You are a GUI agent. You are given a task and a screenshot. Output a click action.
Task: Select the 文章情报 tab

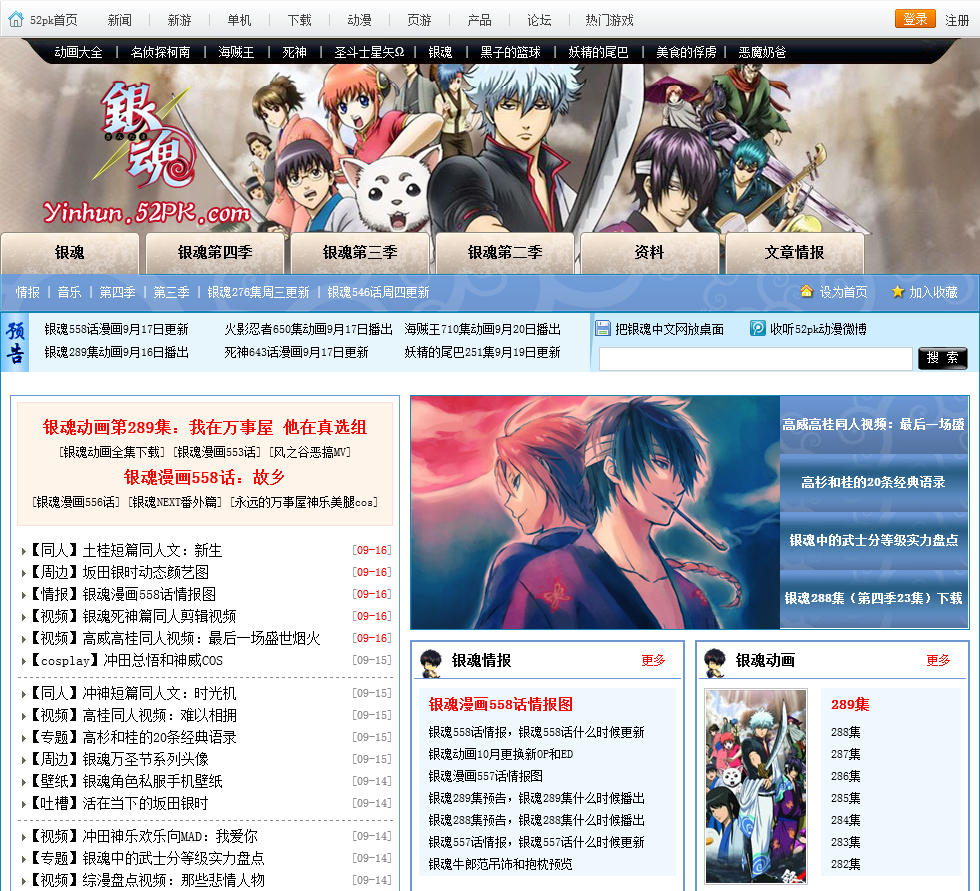click(x=794, y=252)
